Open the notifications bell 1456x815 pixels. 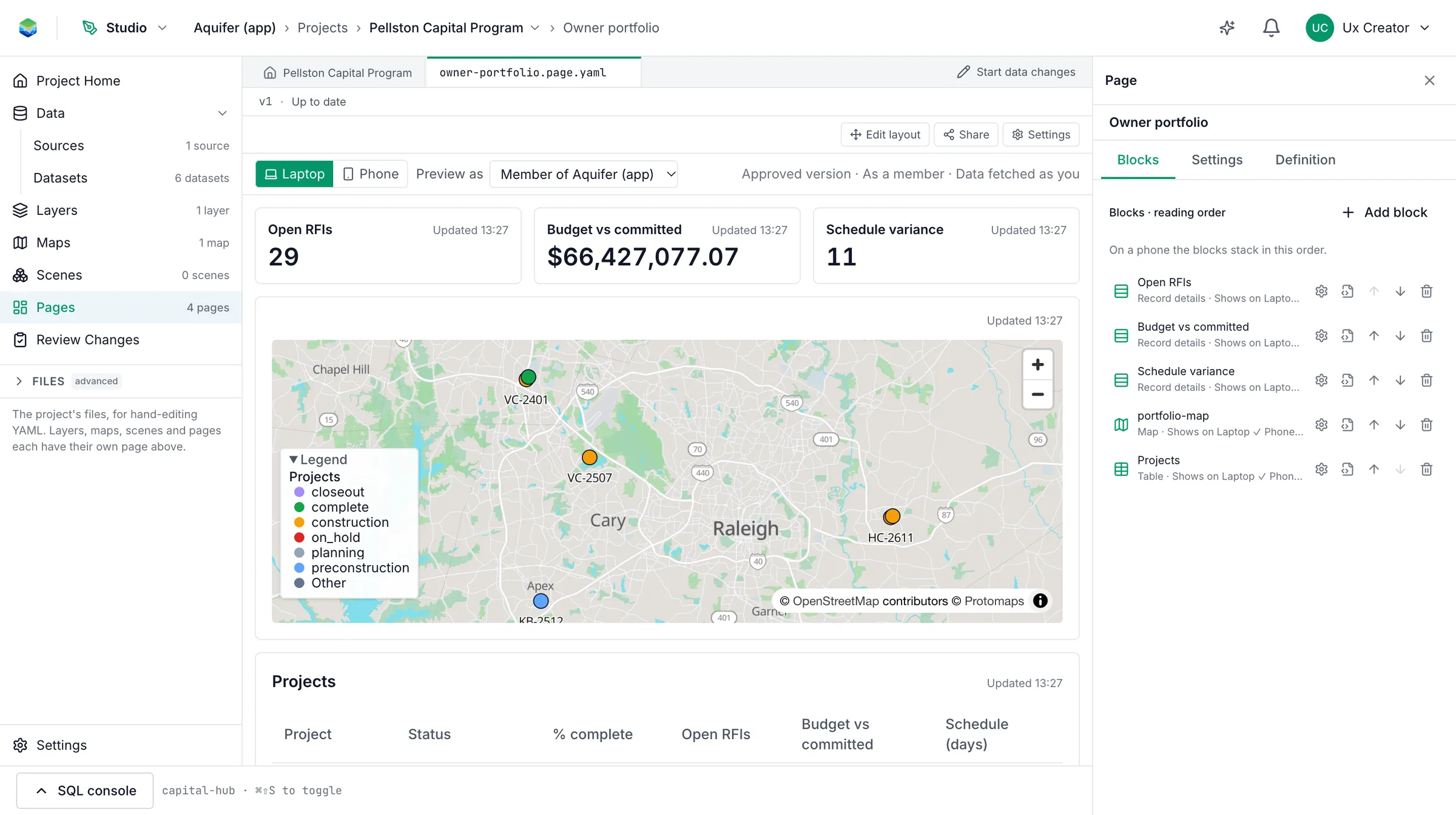1271,28
